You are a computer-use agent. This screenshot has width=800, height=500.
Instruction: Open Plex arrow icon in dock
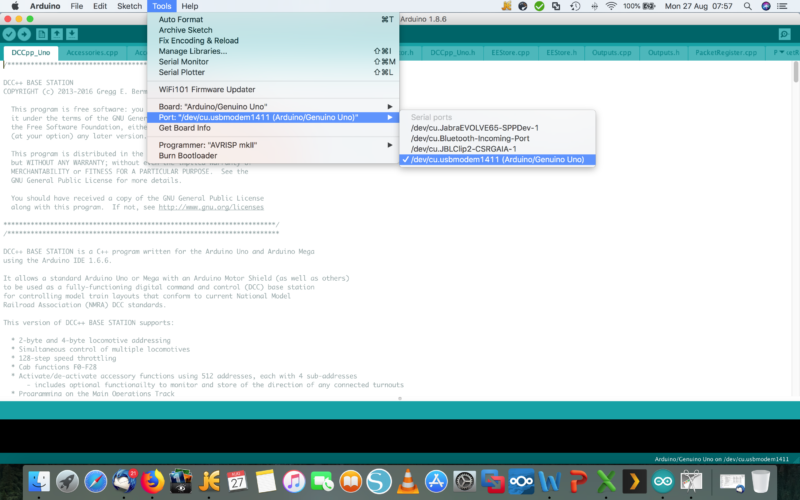[x=634, y=481]
